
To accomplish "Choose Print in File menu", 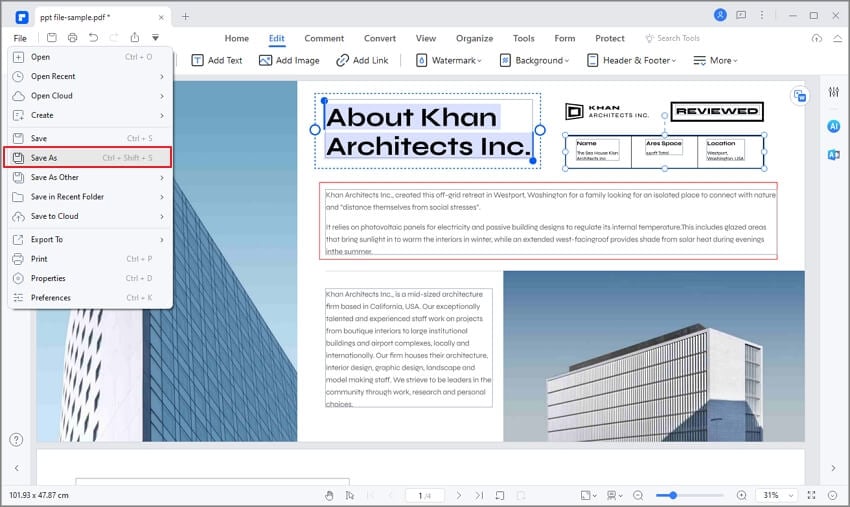I will (x=90, y=259).
